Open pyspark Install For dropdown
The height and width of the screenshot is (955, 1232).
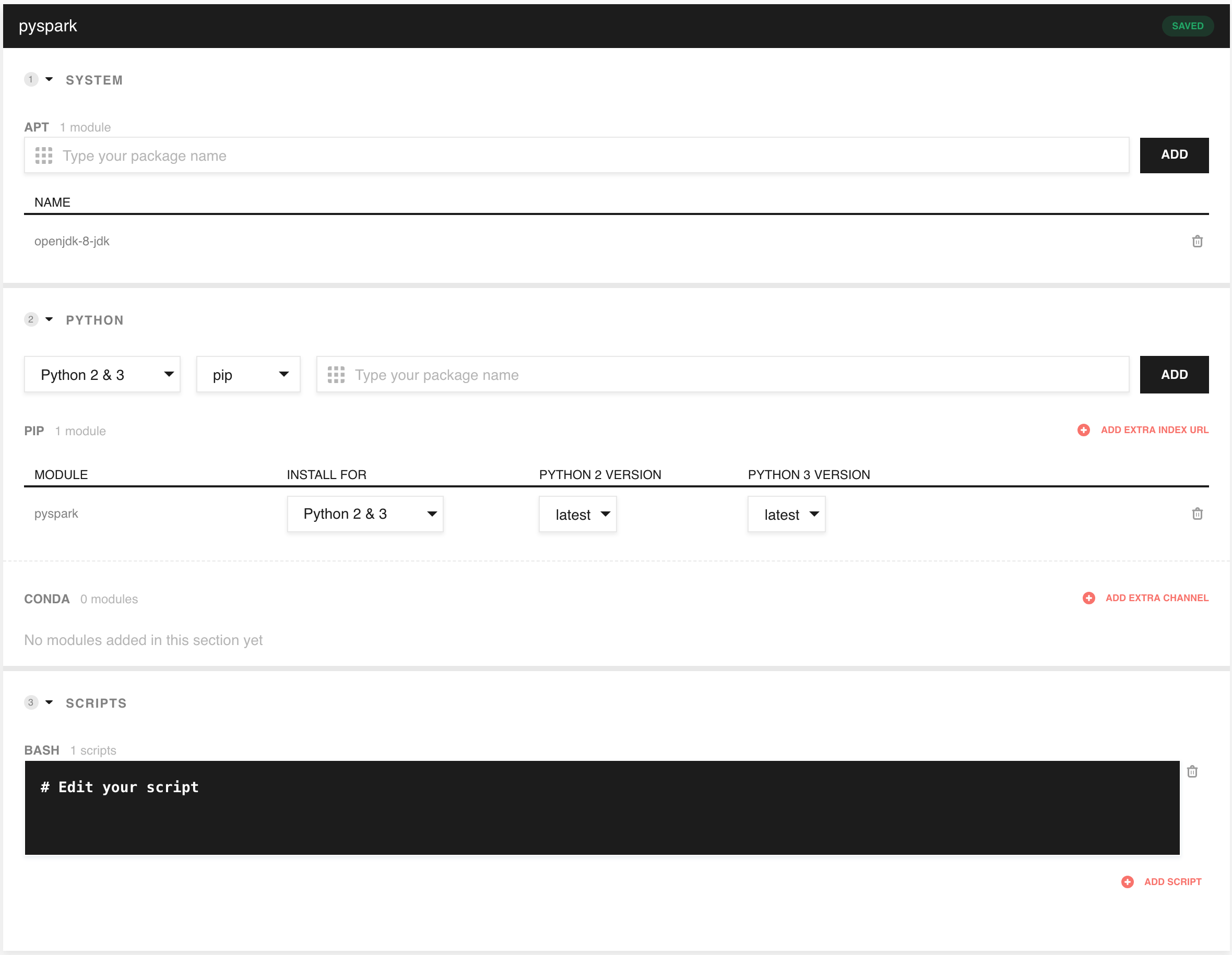click(365, 514)
